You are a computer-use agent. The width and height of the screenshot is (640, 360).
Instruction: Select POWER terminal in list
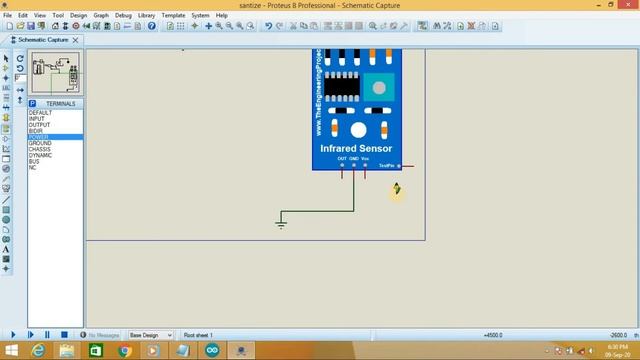[x=56, y=137]
